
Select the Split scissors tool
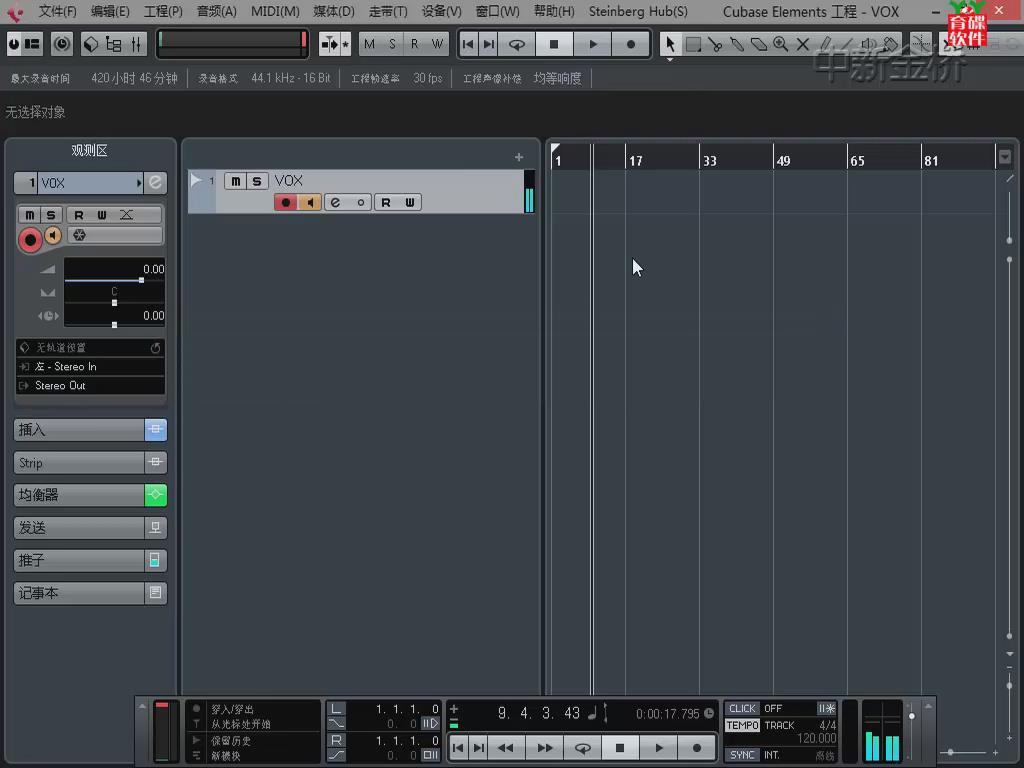(715, 44)
